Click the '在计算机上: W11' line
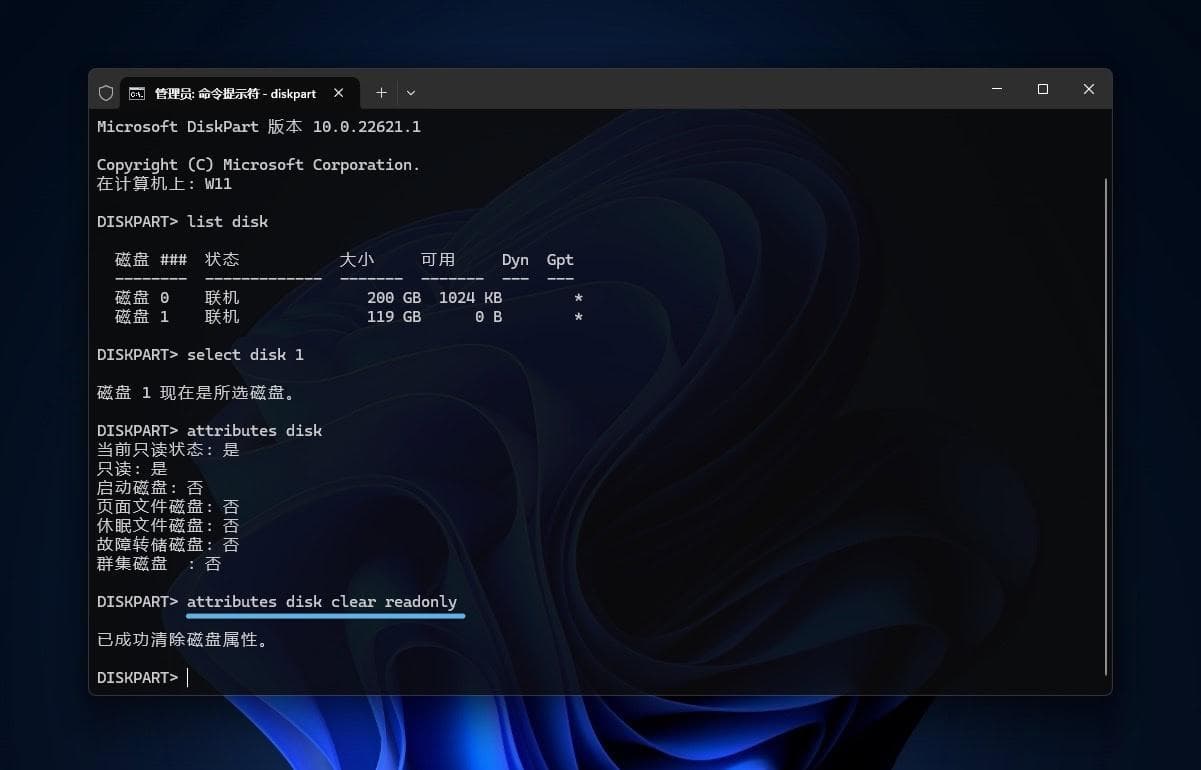The width and height of the screenshot is (1201, 770). pos(165,184)
